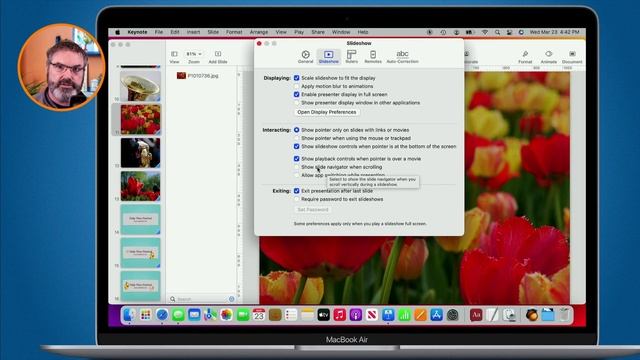Open the General preferences pane
Image resolution: width=640 pixels, height=360 pixels.
305,56
